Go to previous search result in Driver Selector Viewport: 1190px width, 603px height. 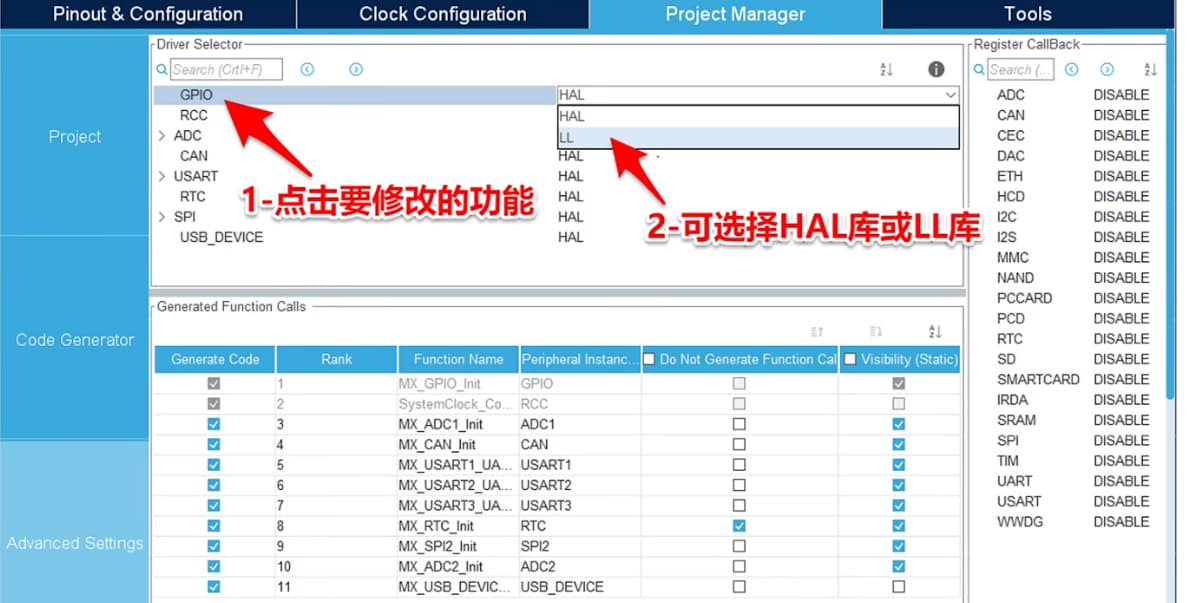(307, 69)
